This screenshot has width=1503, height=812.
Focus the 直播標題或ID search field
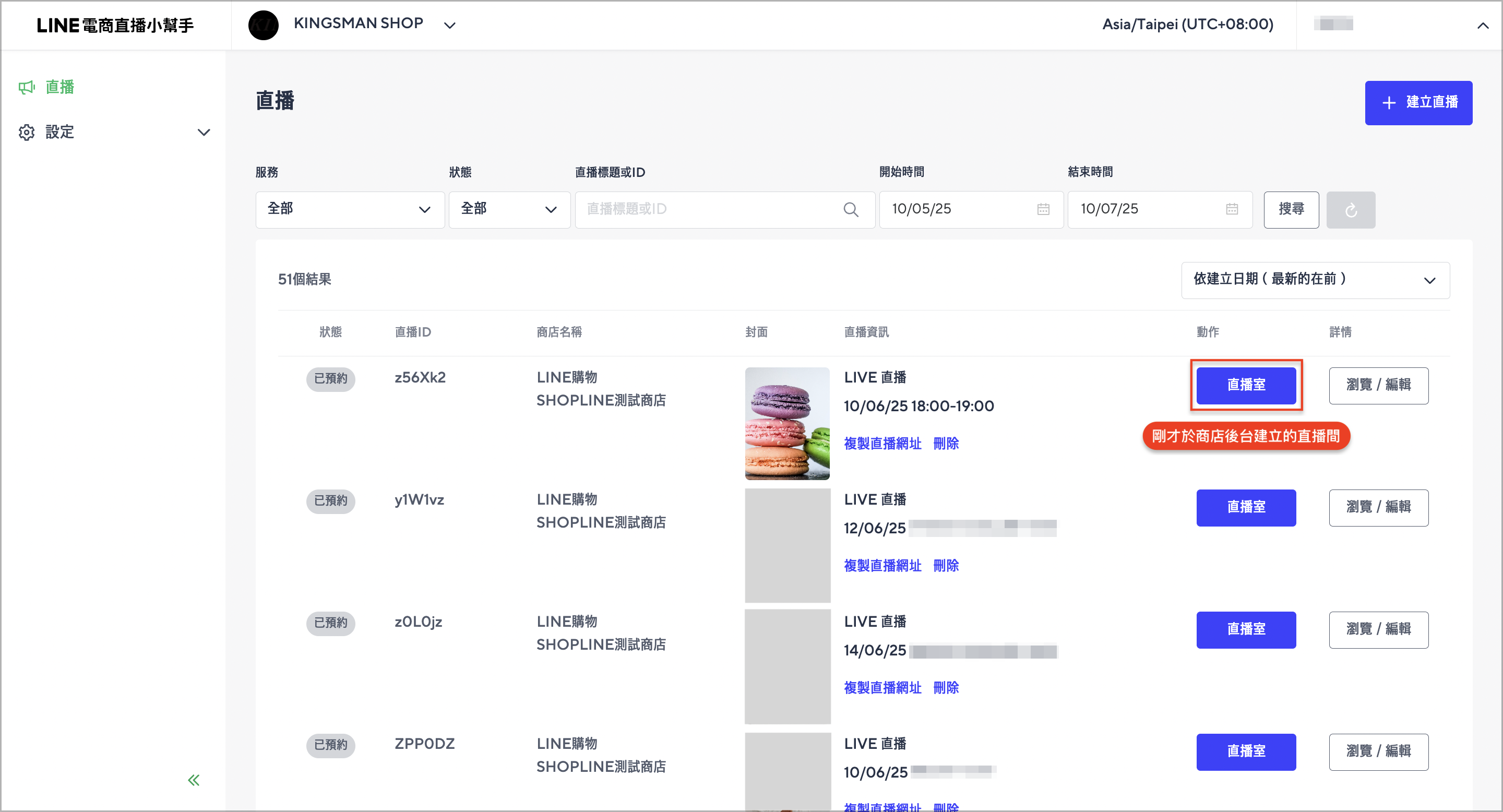pos(725,209)
